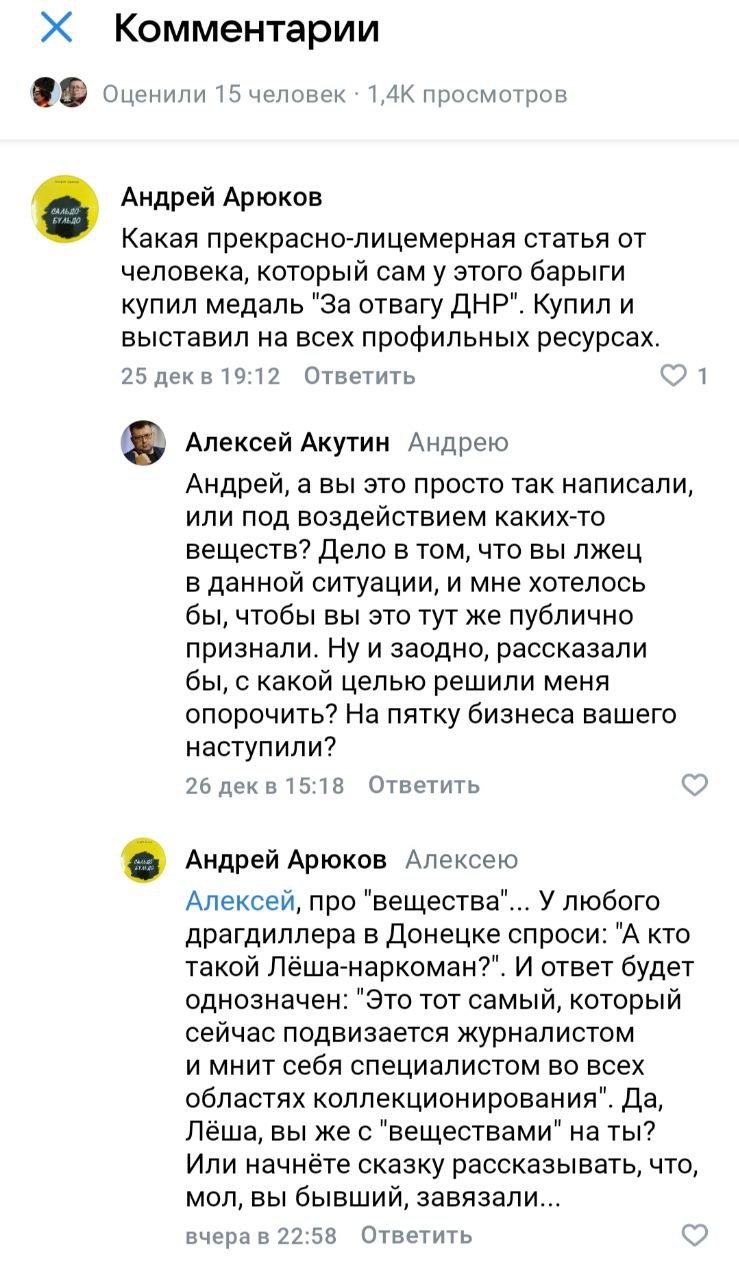This screenshot has height=1280, width=739.
Task: Tap Андрей Арюков's avatar on the top comment
Action: pos(67,210)
